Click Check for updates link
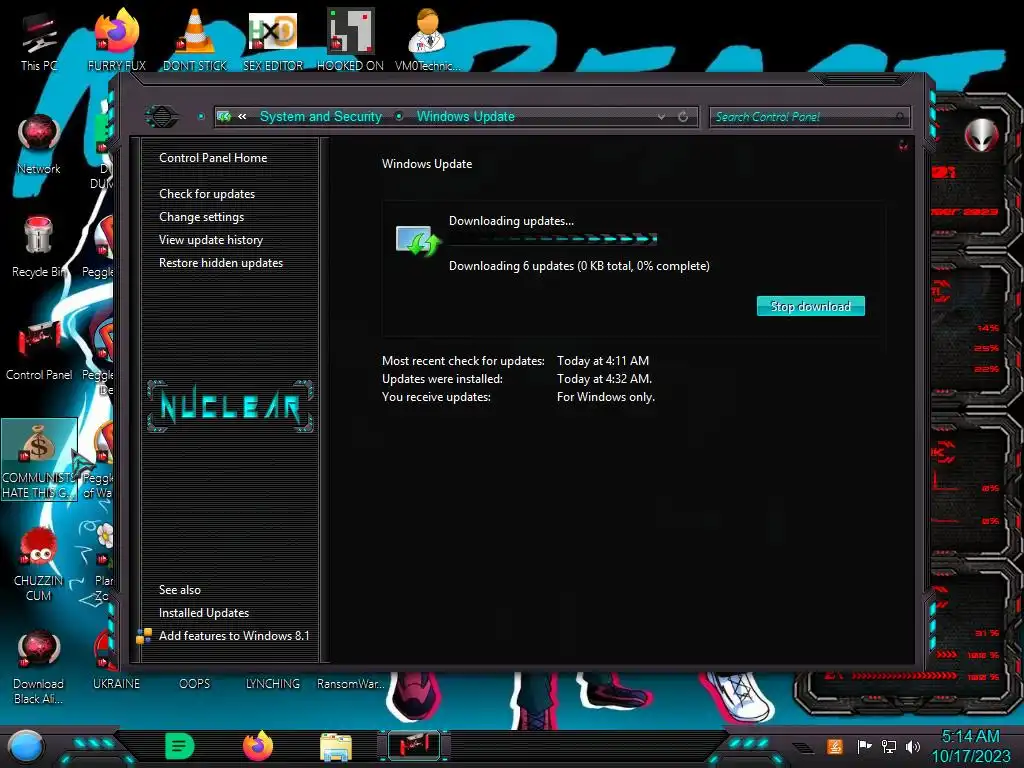The image size is (1024, 768). point(207,194)
